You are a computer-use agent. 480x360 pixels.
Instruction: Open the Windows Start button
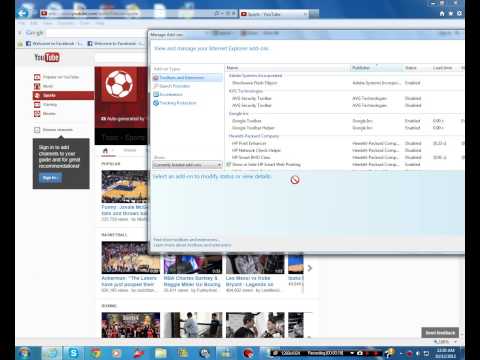pos(25,353)
